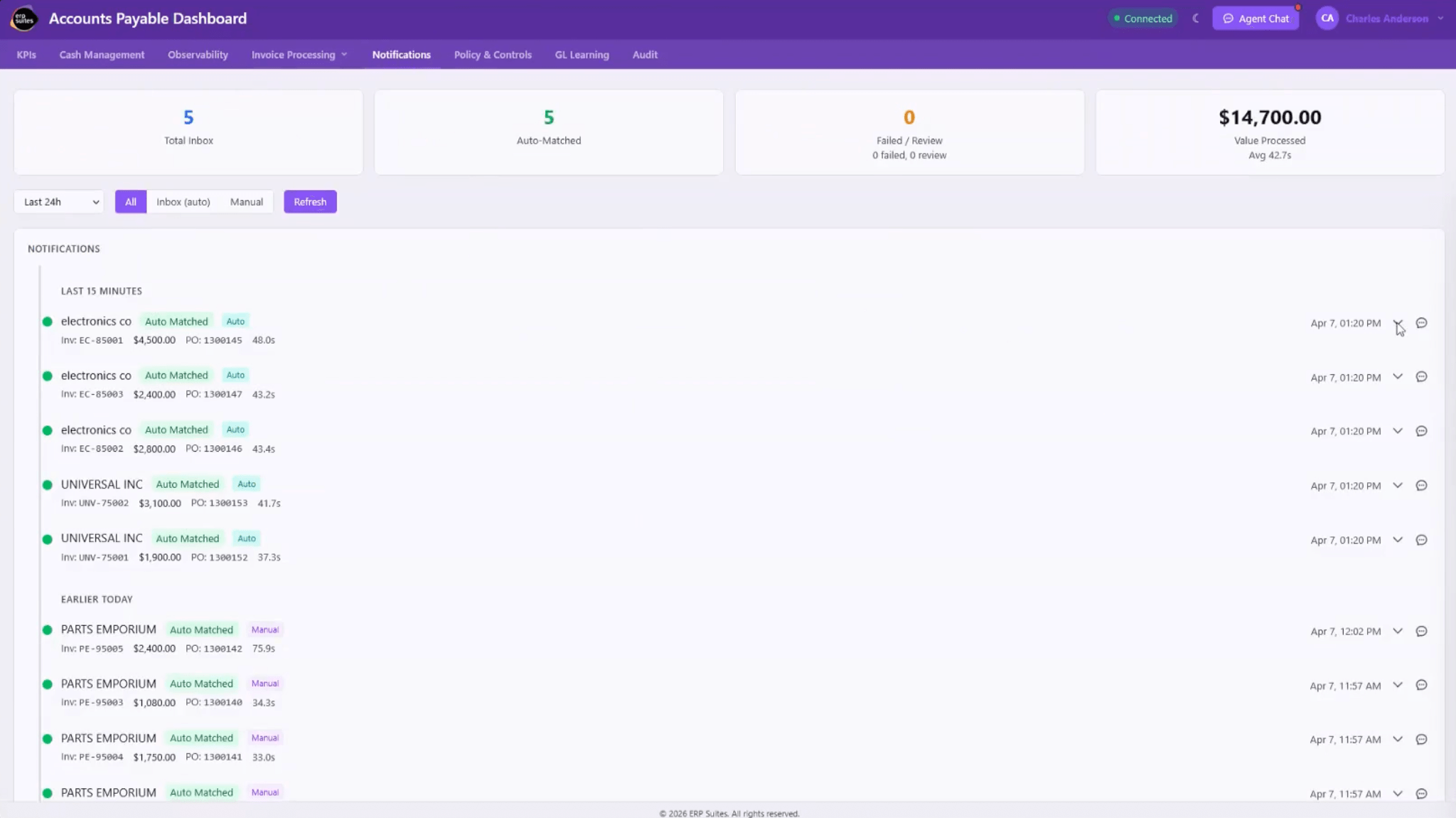
Task: Click the green status dot for UNV-75002
Action: 48,485
